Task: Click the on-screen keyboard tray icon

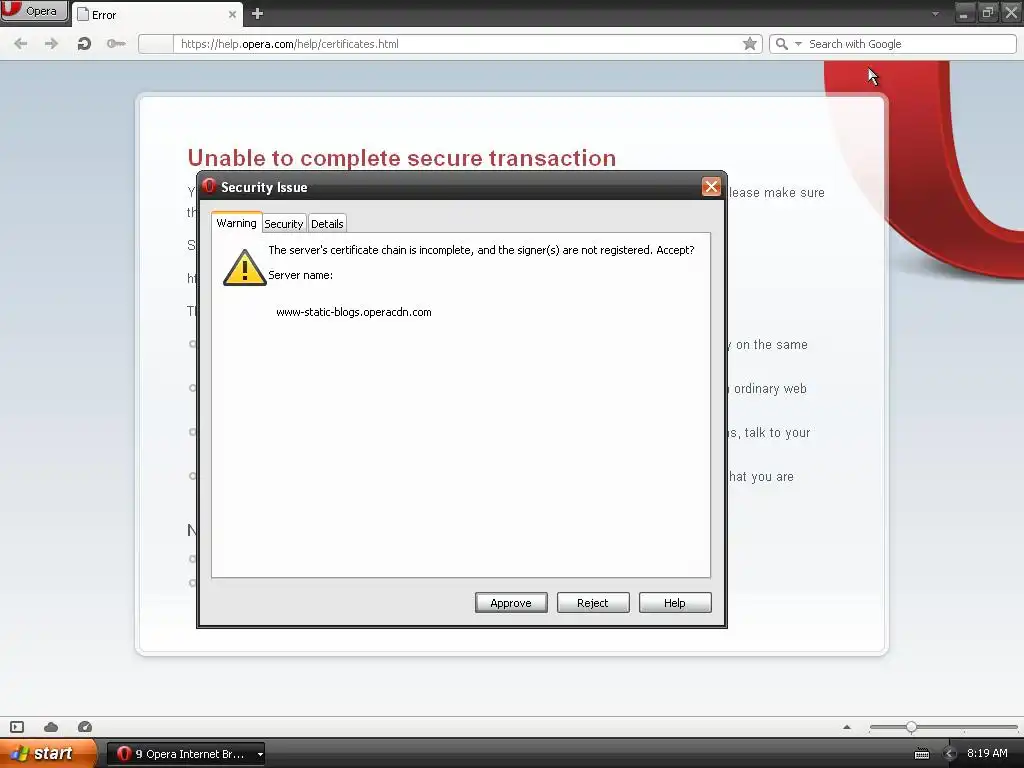Action: [x=921, y=754]
